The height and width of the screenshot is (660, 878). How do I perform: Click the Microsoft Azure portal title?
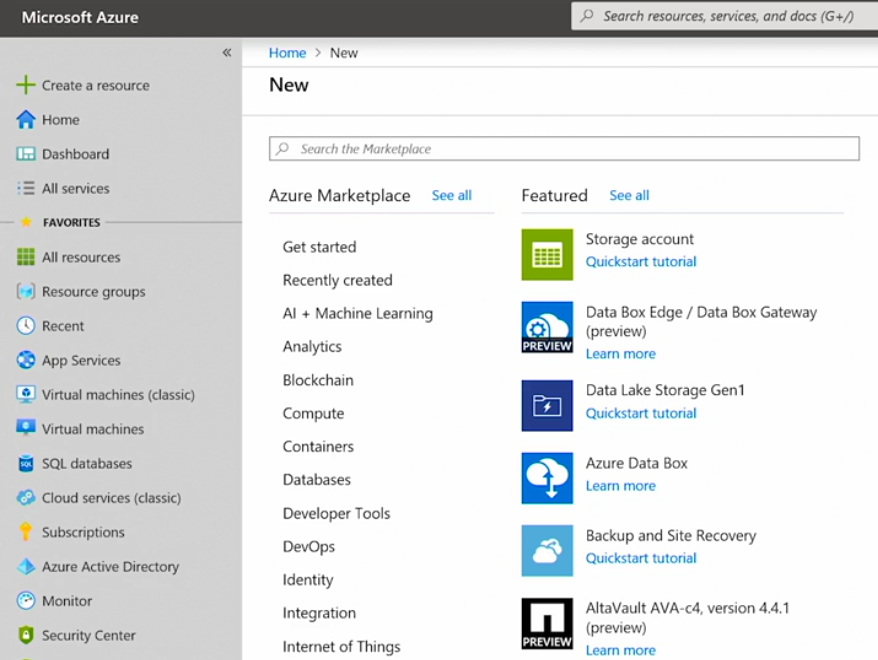tap(80, 17)
